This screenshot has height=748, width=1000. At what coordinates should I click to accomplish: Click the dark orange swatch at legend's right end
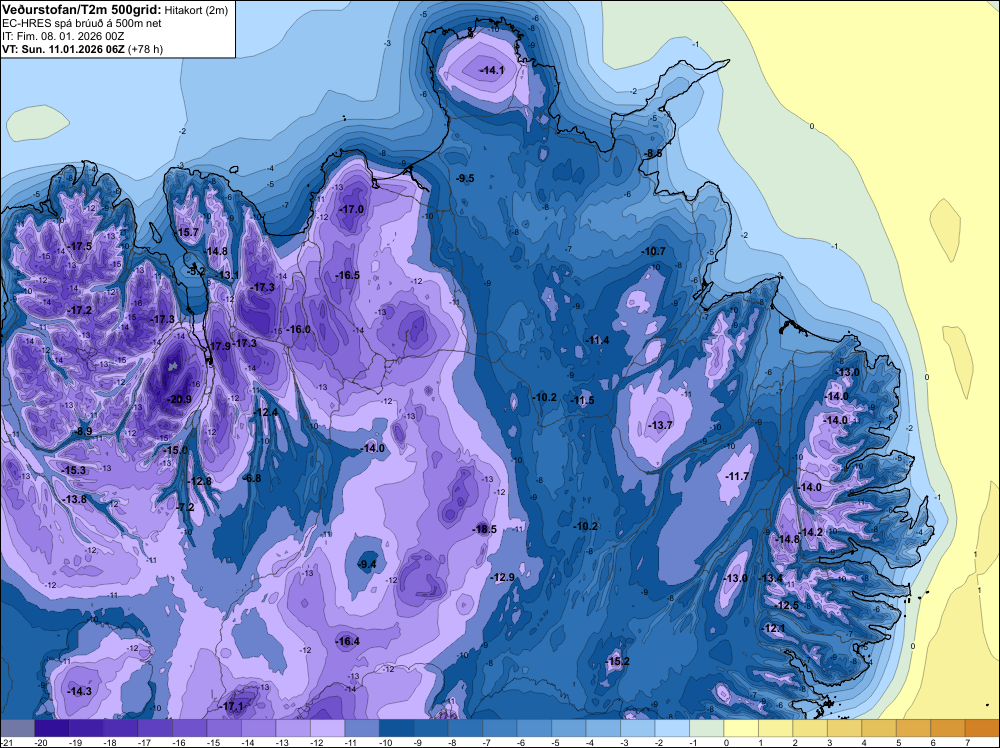(982, 728)
